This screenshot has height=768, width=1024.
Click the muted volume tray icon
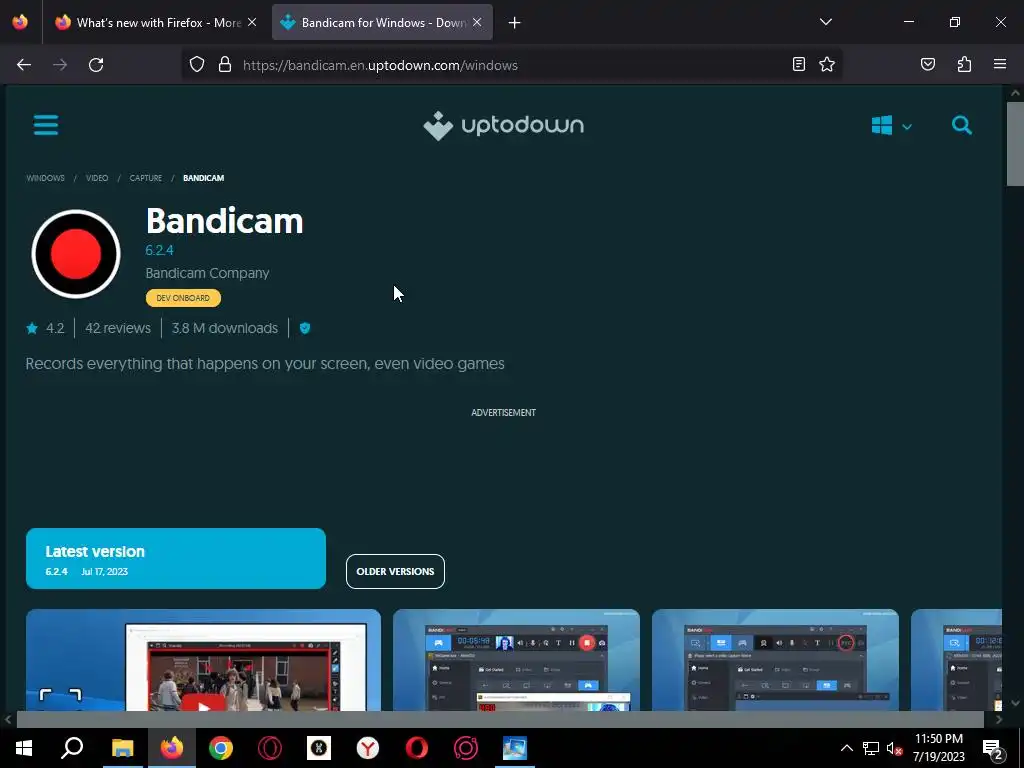[x=894, y=748]
